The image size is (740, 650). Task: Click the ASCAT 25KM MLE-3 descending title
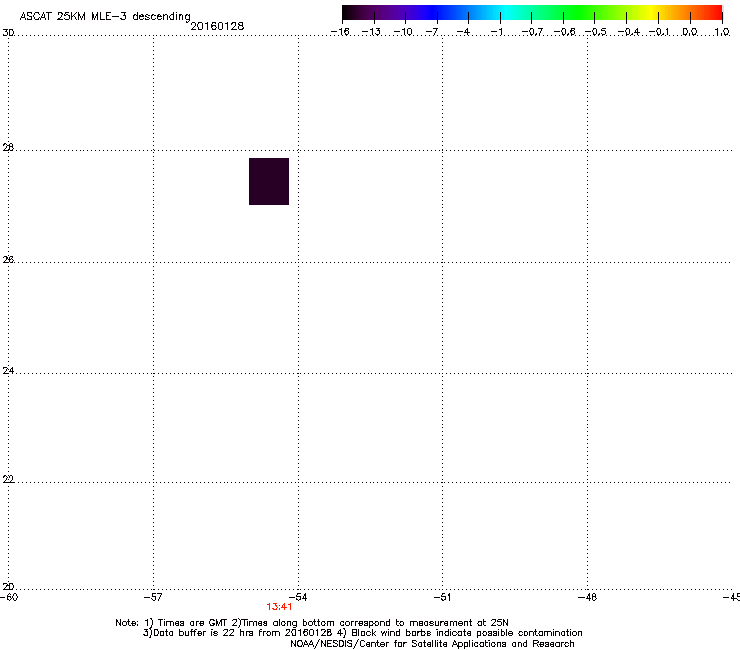tap(105, 16)
